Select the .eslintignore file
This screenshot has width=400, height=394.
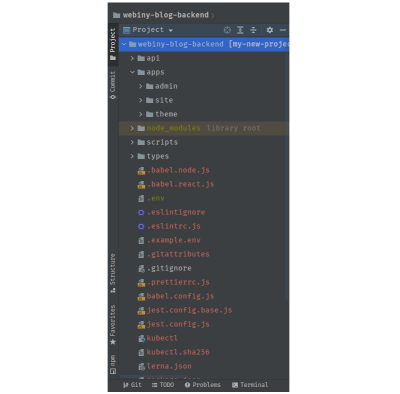(176, 212)
